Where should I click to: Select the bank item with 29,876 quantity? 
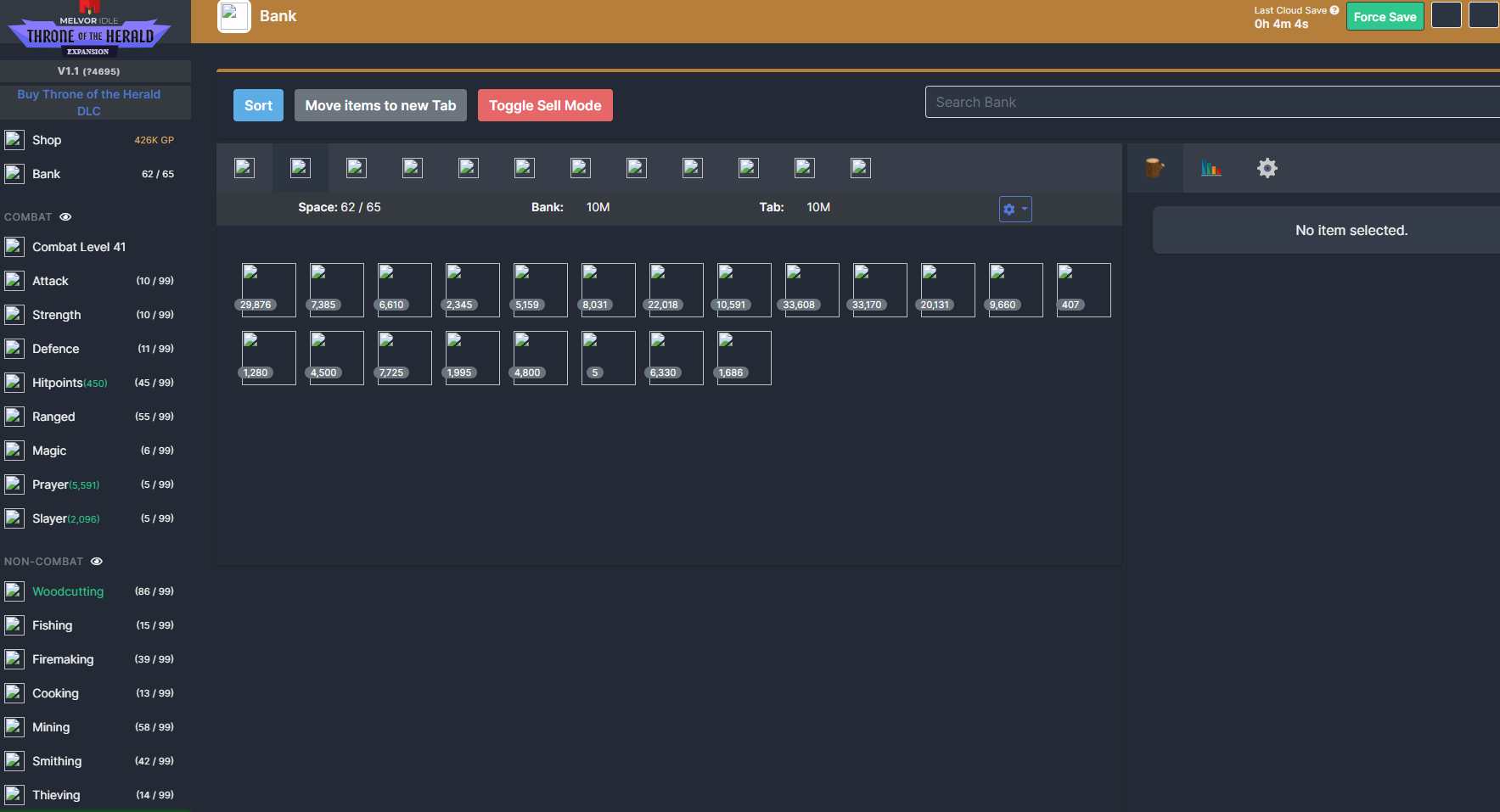(x=268, y=289)
